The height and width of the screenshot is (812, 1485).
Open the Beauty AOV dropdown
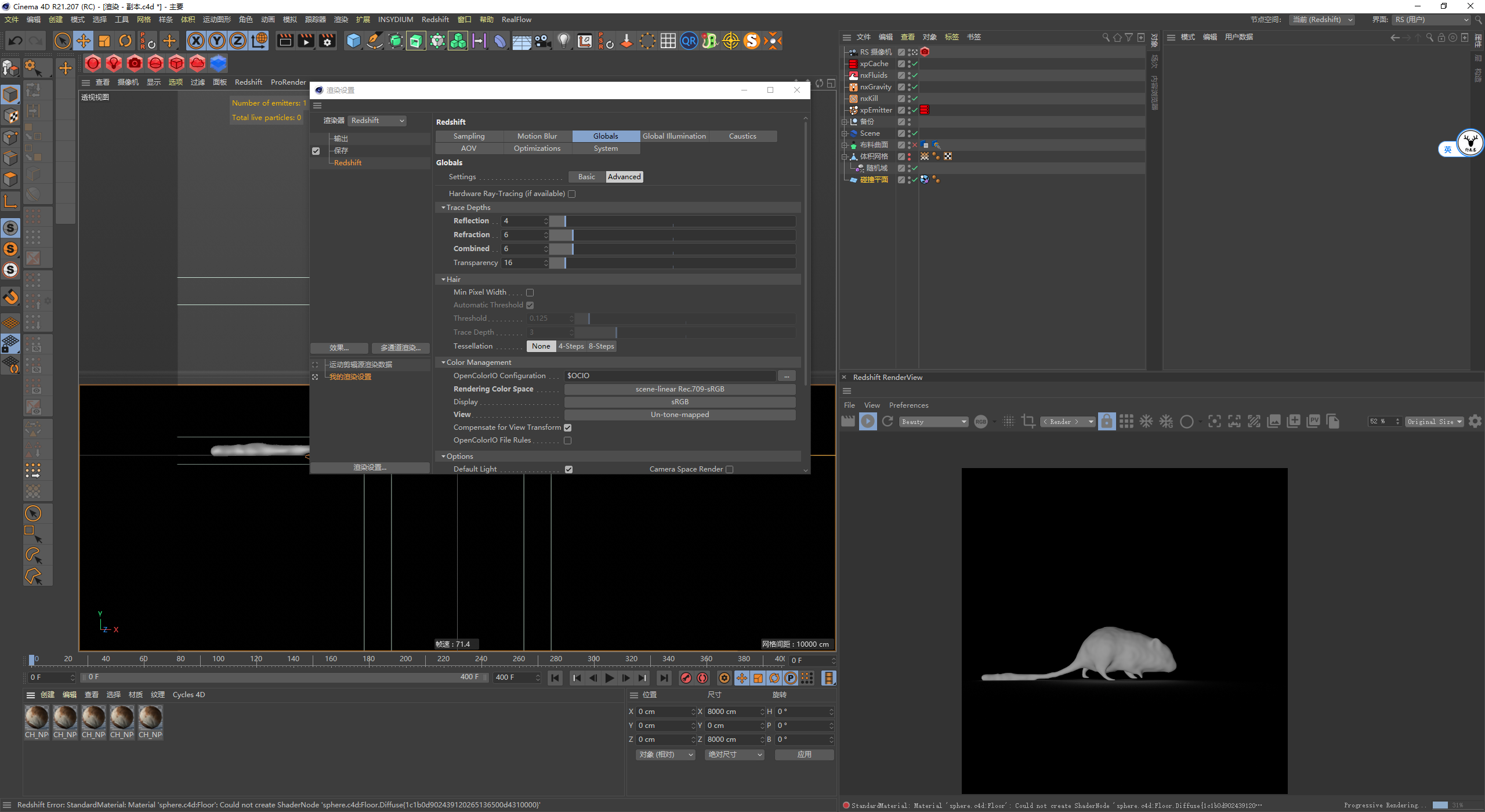click(933, 422)
